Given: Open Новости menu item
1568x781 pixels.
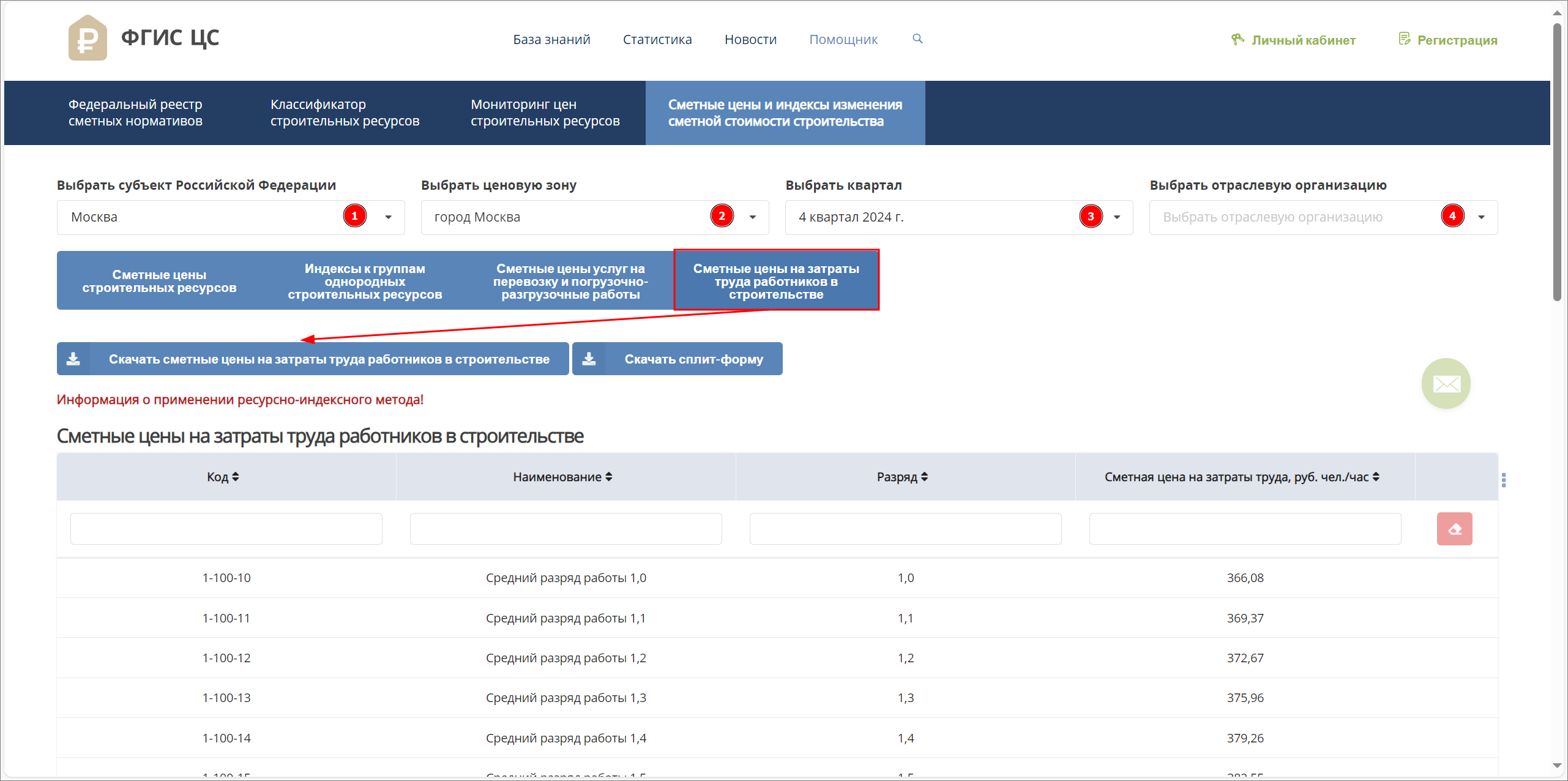Looking at the screenshot, I should tap(750, 40).
